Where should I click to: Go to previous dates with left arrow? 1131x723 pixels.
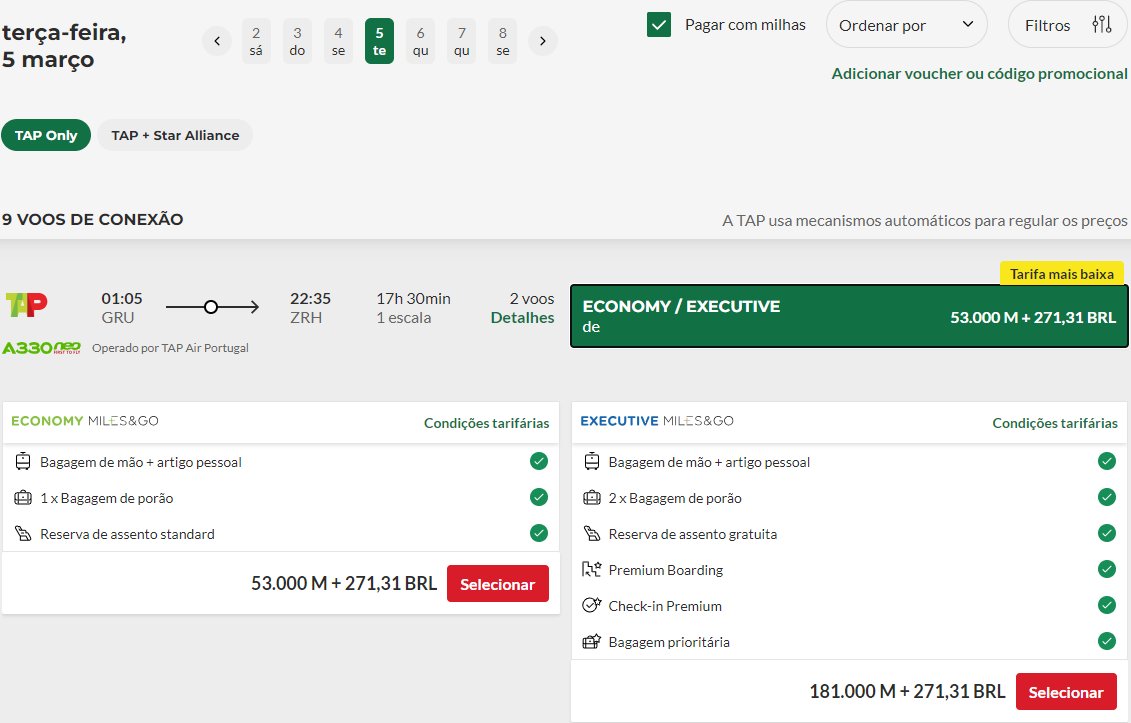tap(216, 41)
